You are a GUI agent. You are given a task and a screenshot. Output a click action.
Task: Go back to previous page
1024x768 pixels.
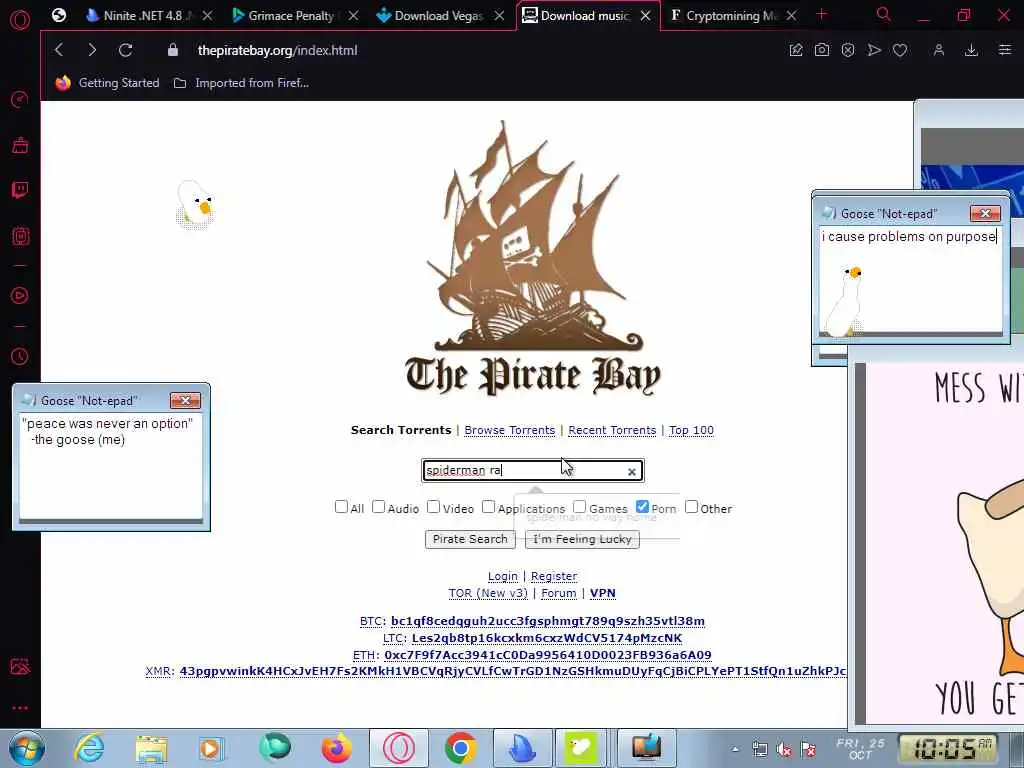59,50
